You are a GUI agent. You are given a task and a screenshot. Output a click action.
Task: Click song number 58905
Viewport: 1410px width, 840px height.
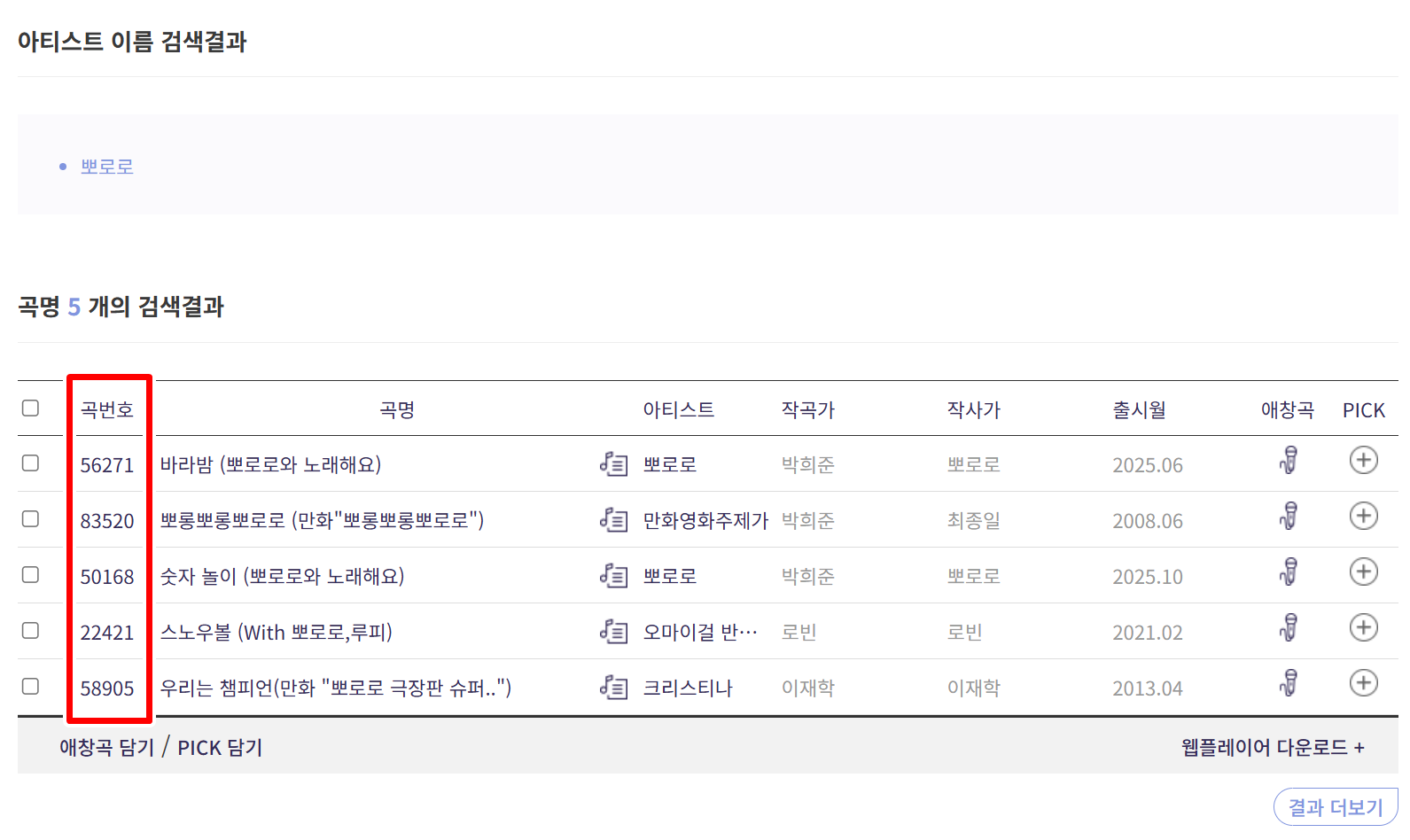point(107,688)
